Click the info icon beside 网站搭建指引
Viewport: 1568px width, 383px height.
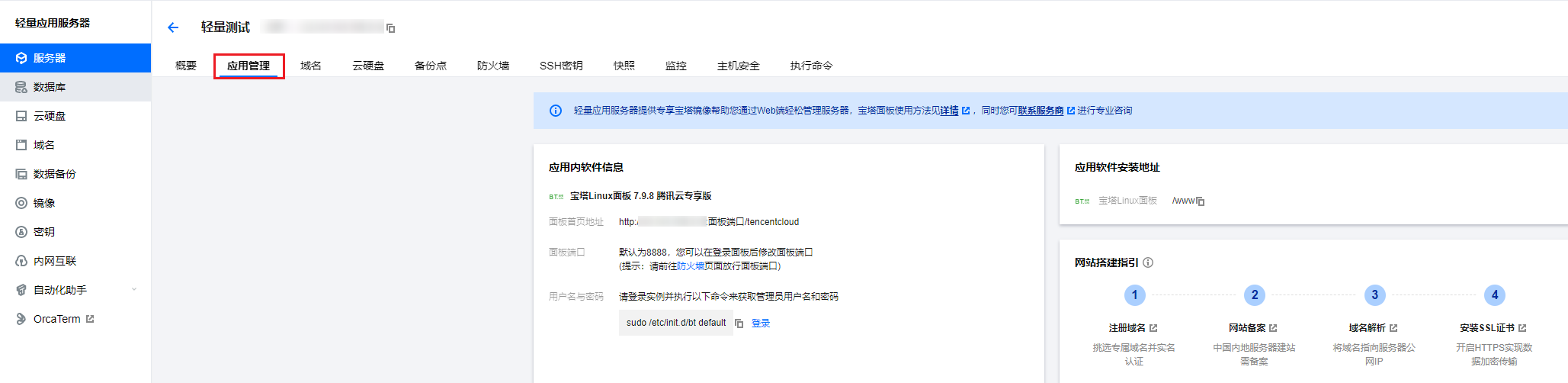point(1148,262)
